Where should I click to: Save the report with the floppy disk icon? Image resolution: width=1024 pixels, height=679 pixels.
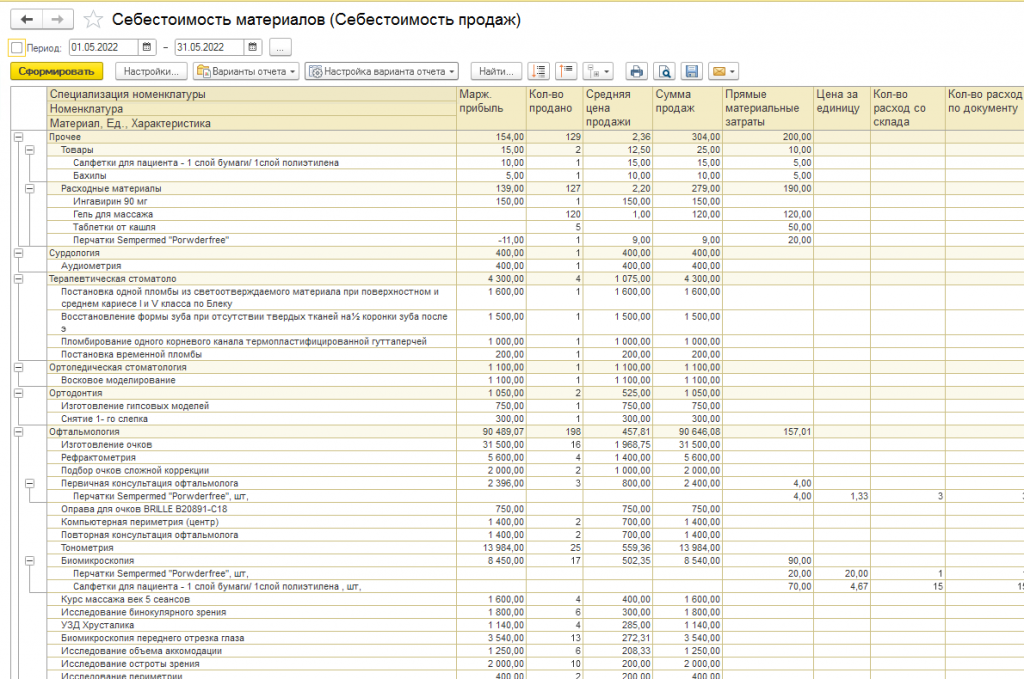point(692,71)
